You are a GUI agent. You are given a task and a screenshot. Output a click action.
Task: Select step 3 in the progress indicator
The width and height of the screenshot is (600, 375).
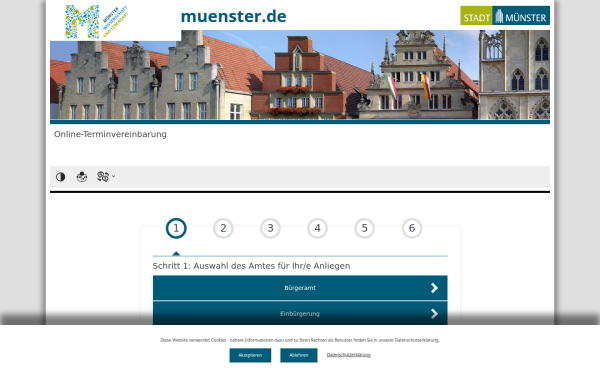click(270, 228)
